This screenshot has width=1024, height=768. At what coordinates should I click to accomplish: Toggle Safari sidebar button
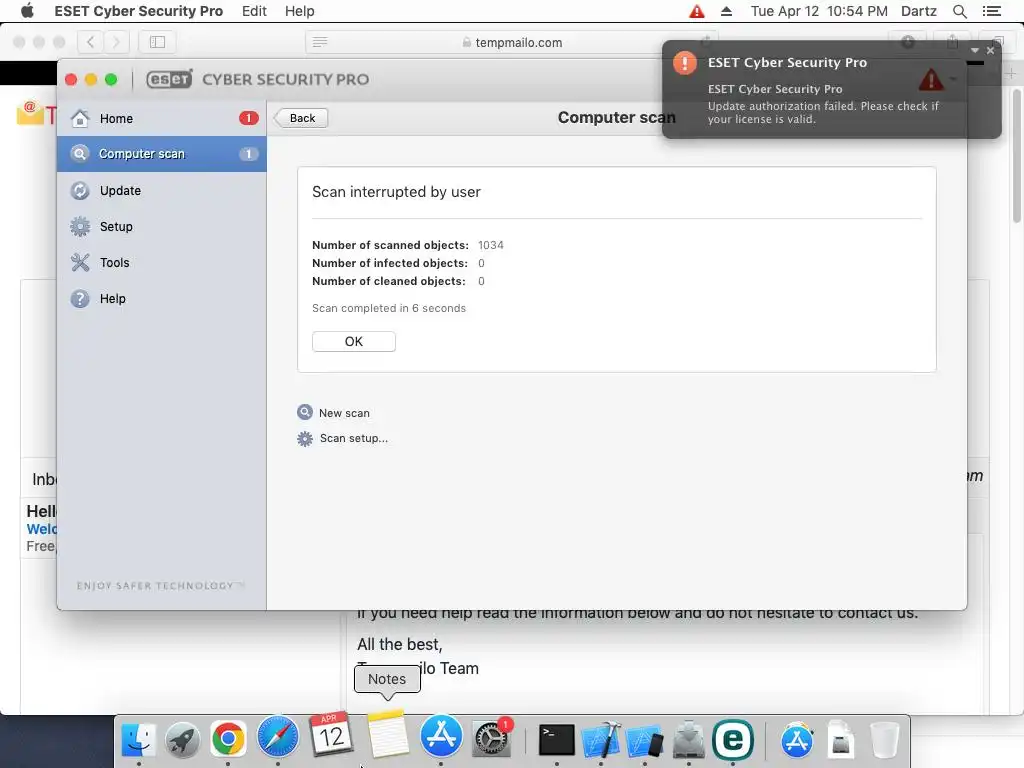tap(157, 42)
